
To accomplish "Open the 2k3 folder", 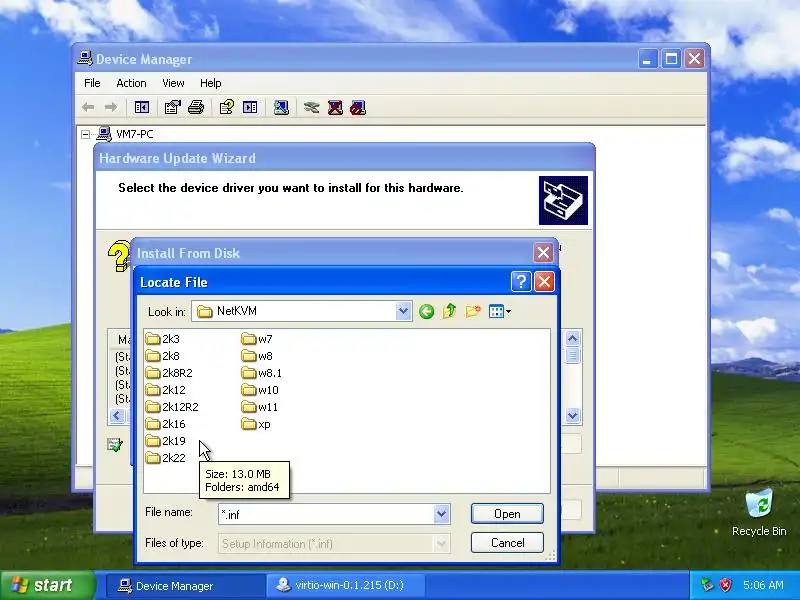I will pyautogui.click(x=162, y=339).
